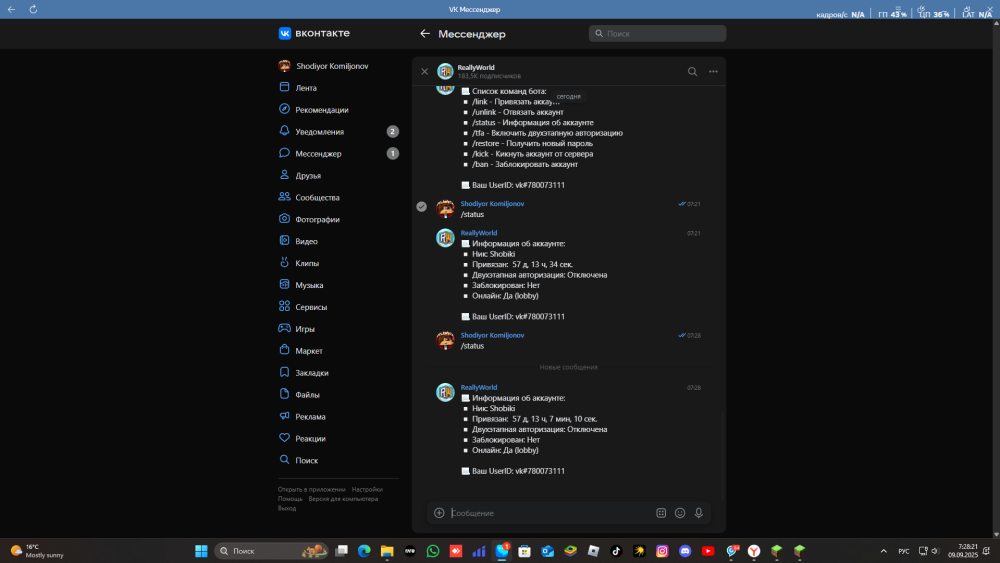Open the attachment plus icon in message box
The image size is (1000, 563).
point(439,513)
